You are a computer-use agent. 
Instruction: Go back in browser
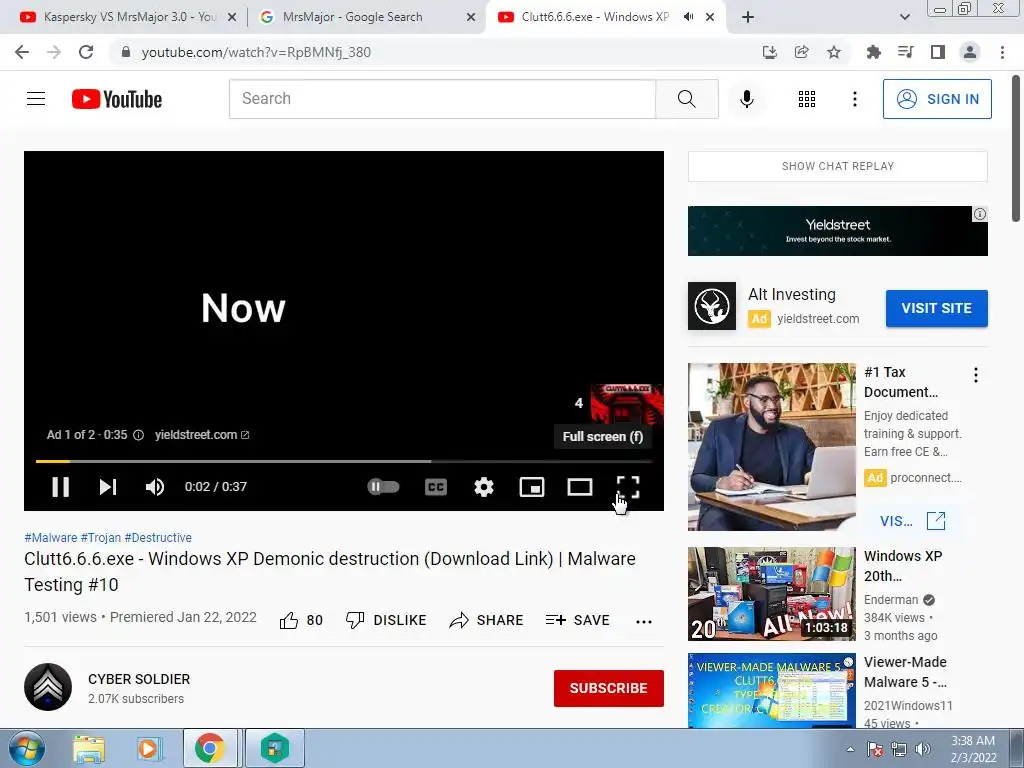[x=22, y=52]
